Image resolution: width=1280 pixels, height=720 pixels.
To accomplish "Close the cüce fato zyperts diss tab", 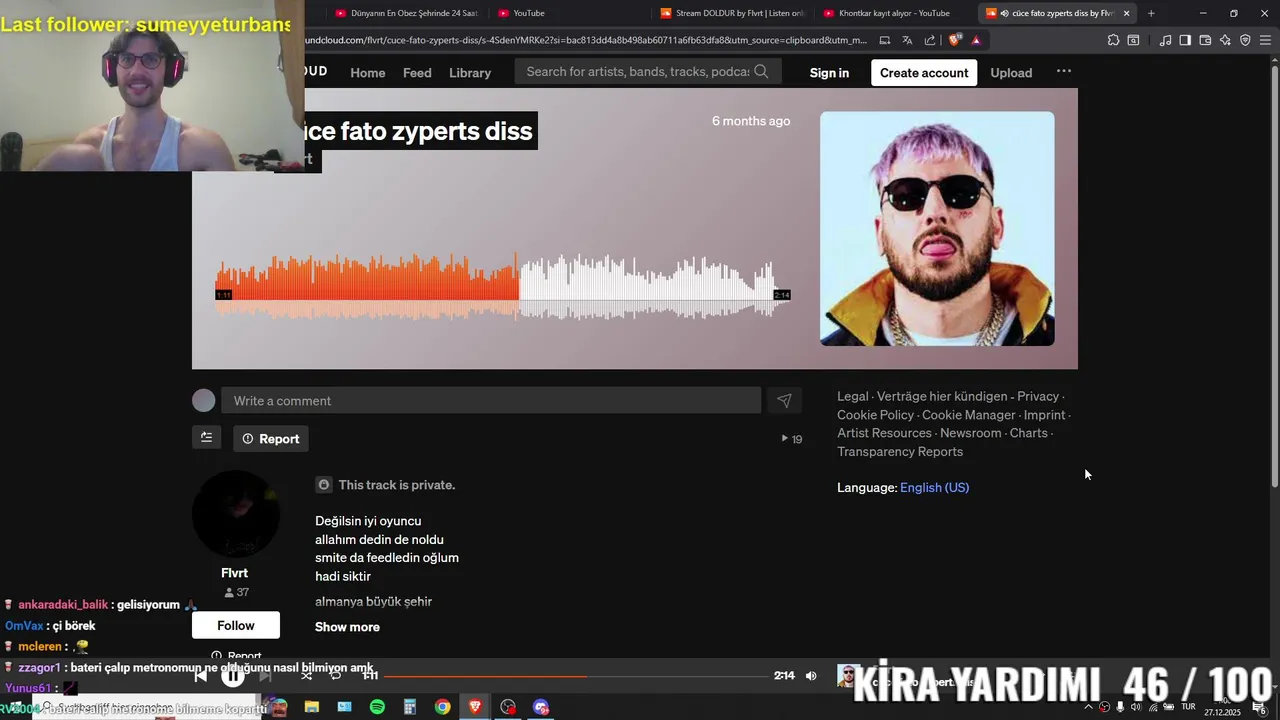I will [x=1127, y=13].
